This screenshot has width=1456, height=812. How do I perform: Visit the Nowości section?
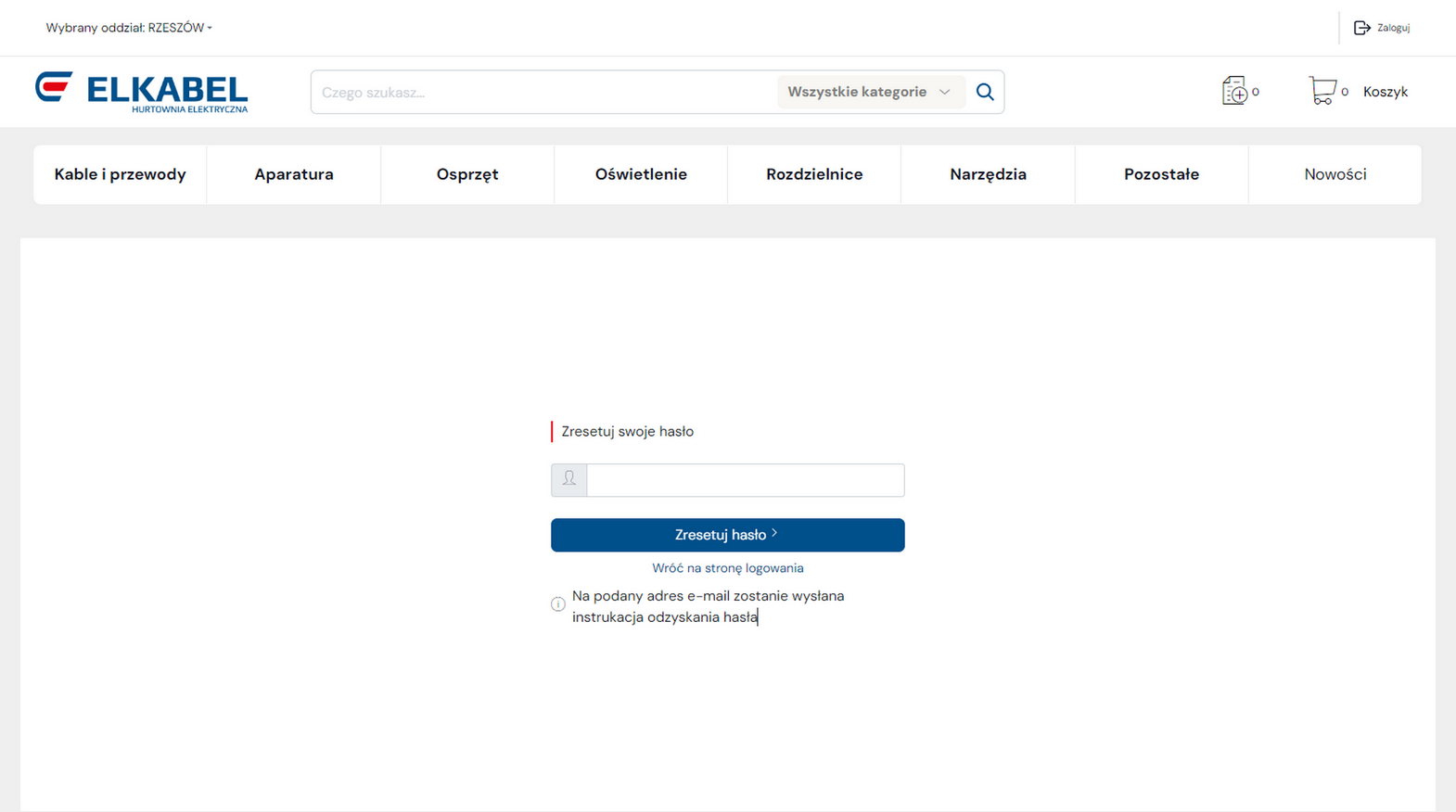click(1335, 174)
